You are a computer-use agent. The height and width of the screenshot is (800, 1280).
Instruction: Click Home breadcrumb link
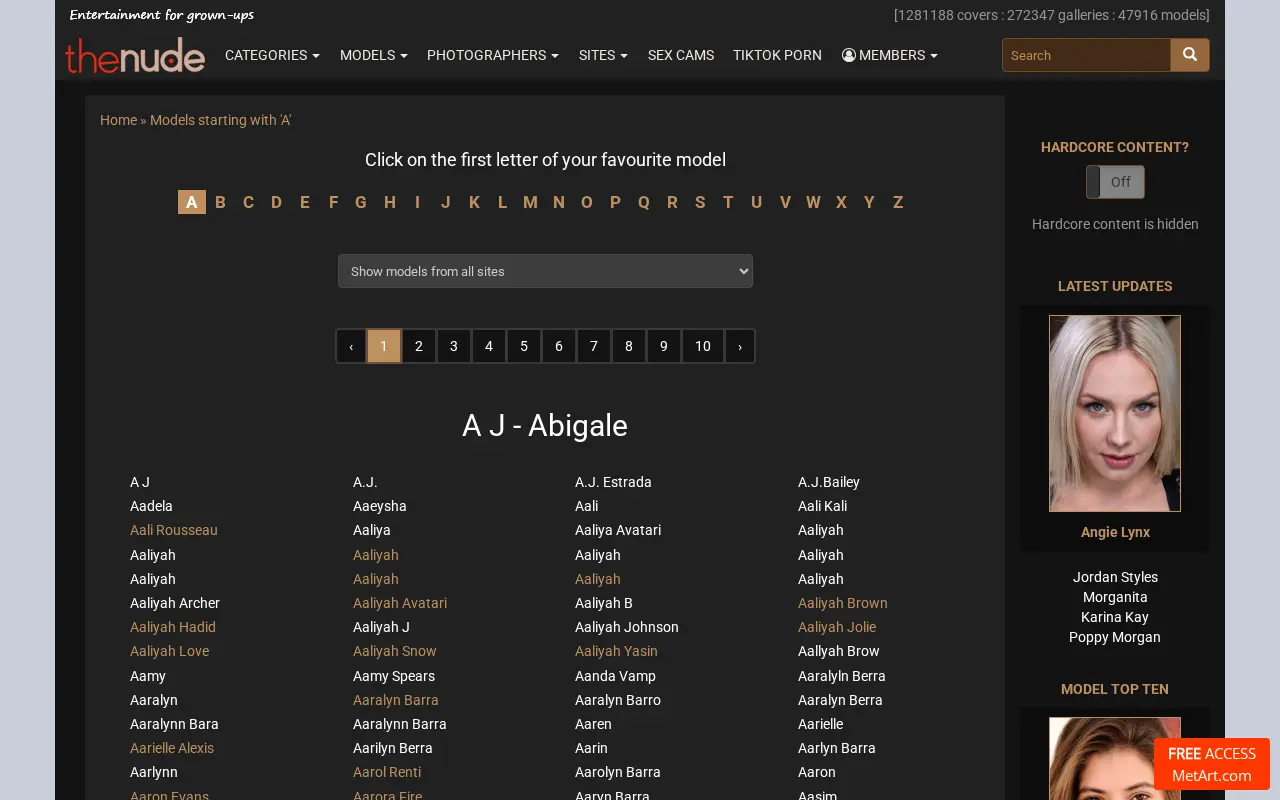[118, 120]
